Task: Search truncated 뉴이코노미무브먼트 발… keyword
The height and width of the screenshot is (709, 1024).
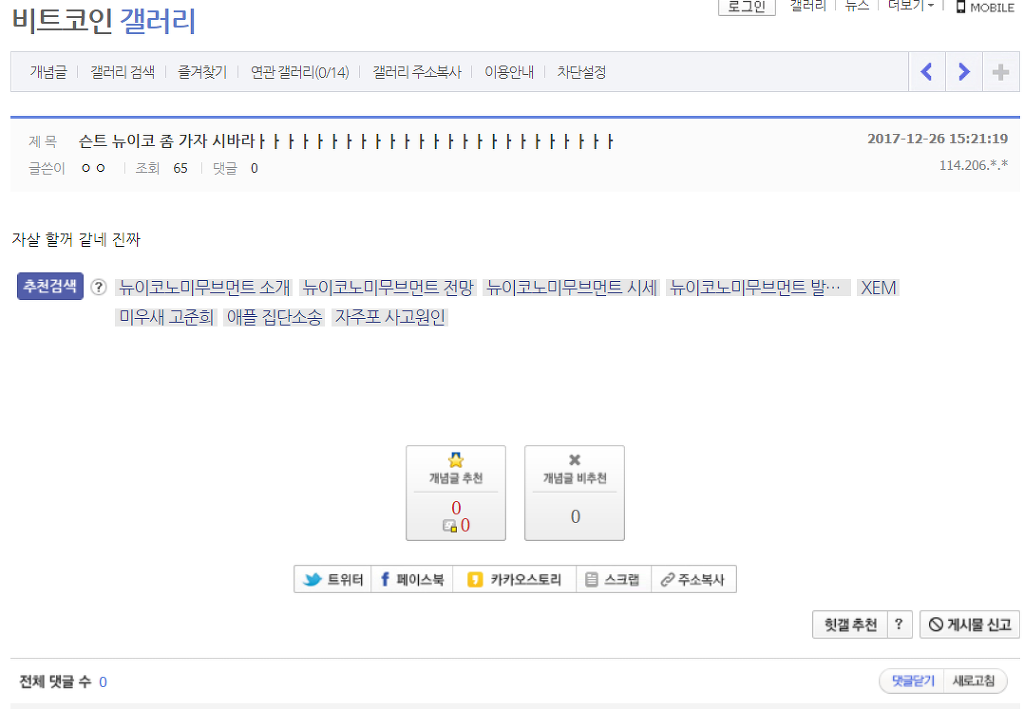Action: point(758,287)
